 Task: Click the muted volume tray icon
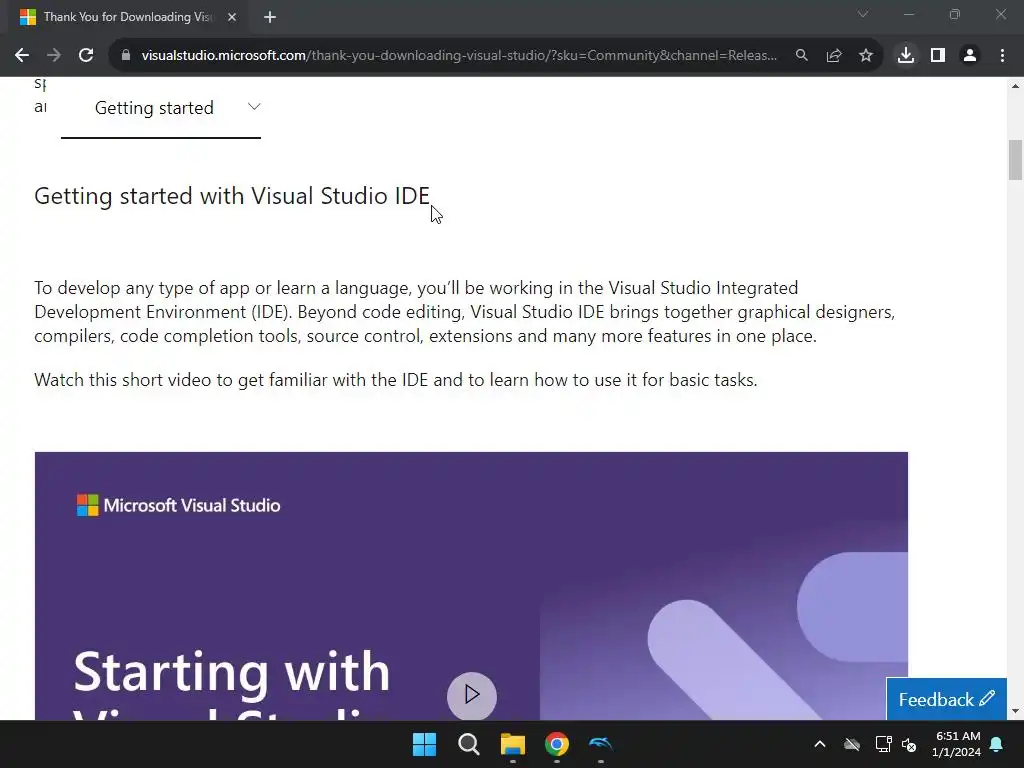(x=909, y=744)
